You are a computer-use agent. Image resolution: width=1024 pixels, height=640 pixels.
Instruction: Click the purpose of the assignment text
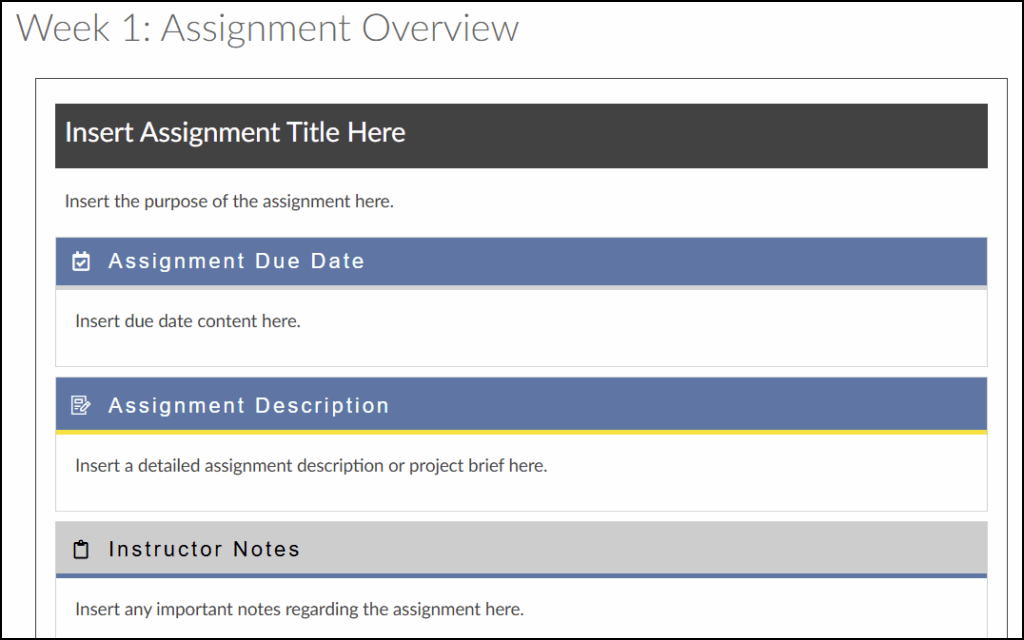[x=229, y=200]
